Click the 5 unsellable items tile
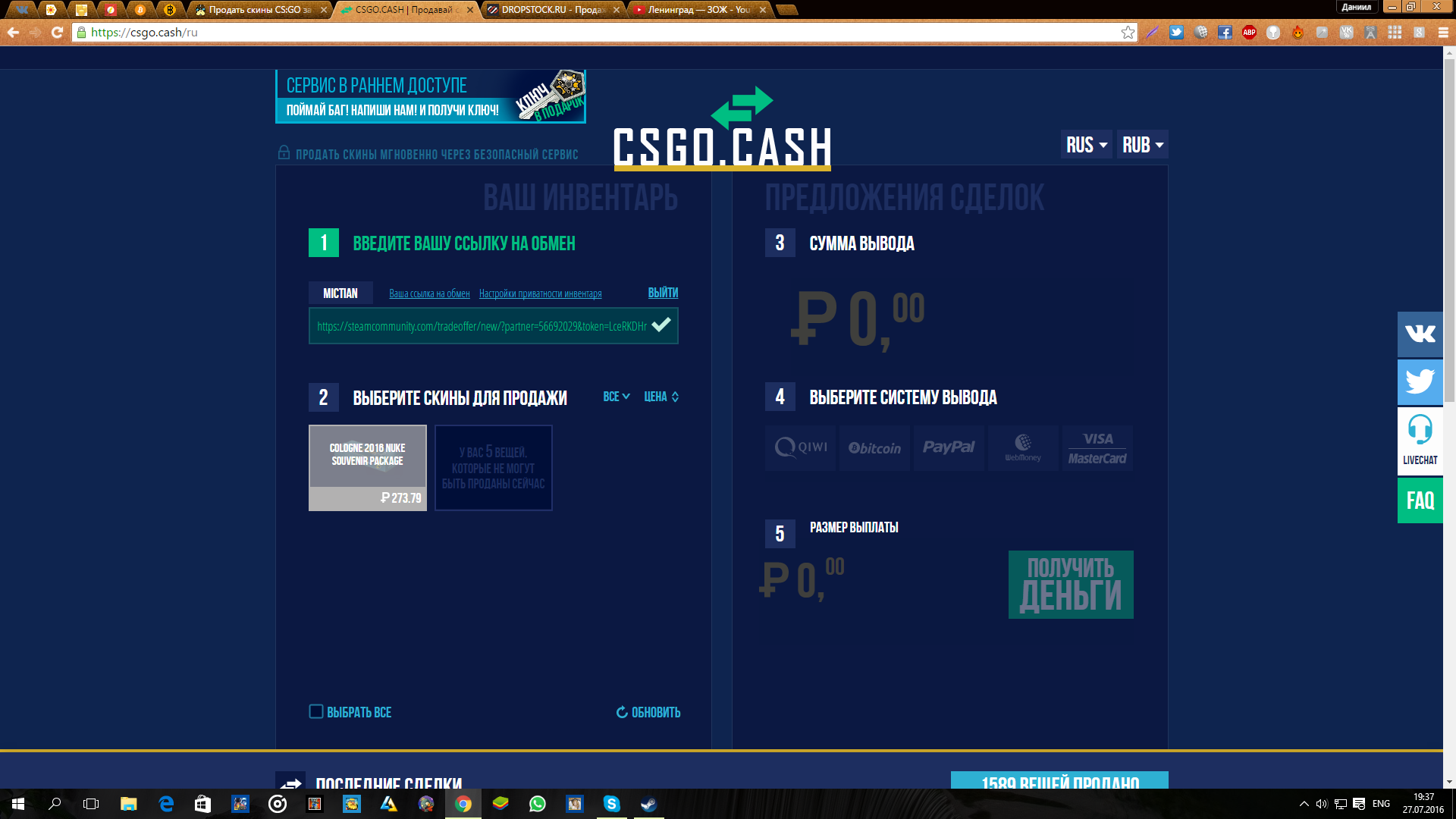Screen dimensions: 1456x819 [x=493, y=468]
